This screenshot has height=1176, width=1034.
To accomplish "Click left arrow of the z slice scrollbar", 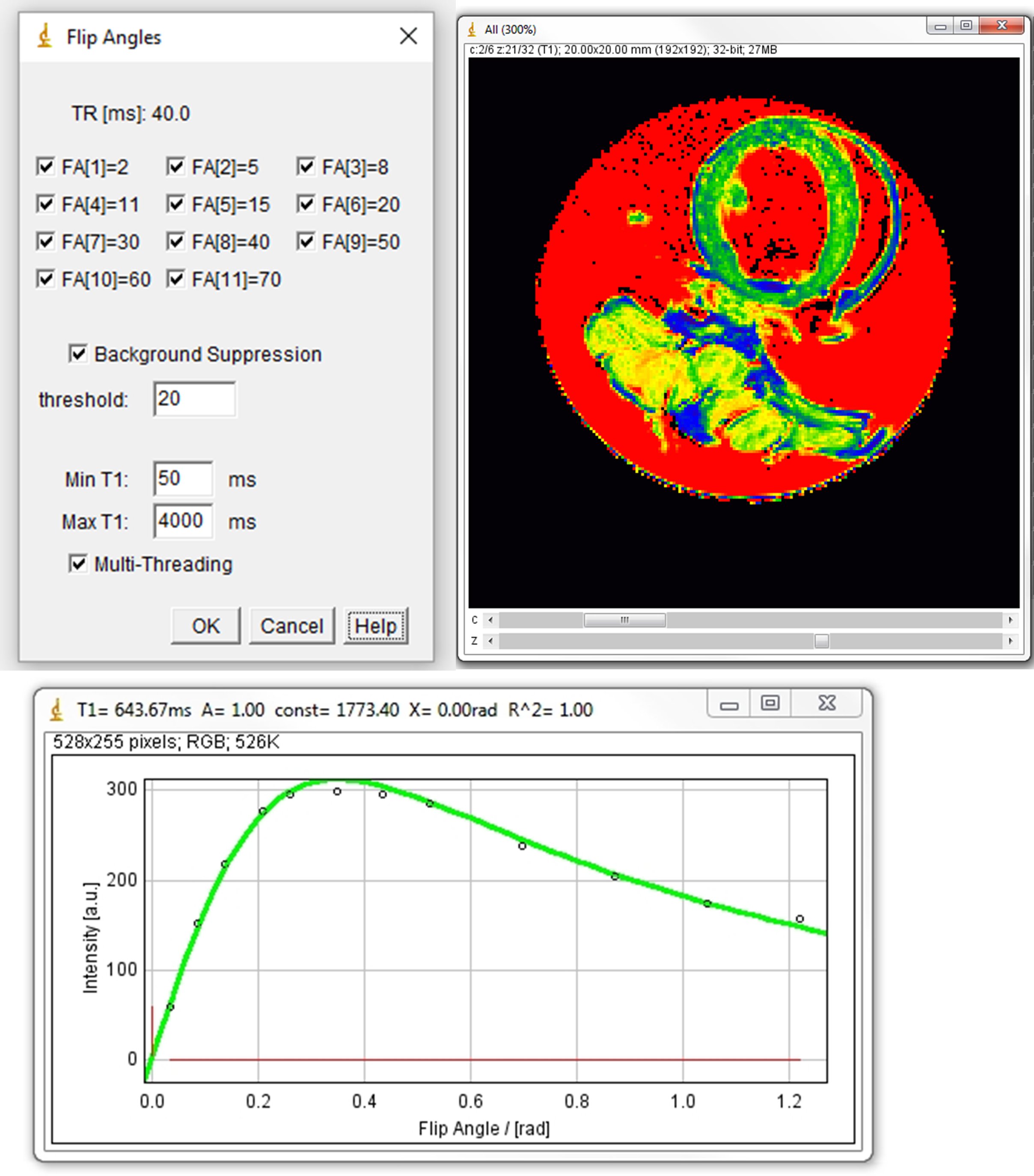I will [x=490, y=641].
